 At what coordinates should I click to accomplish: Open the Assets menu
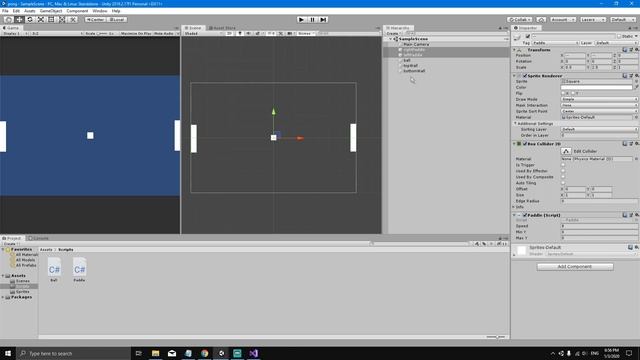point(29,11)
